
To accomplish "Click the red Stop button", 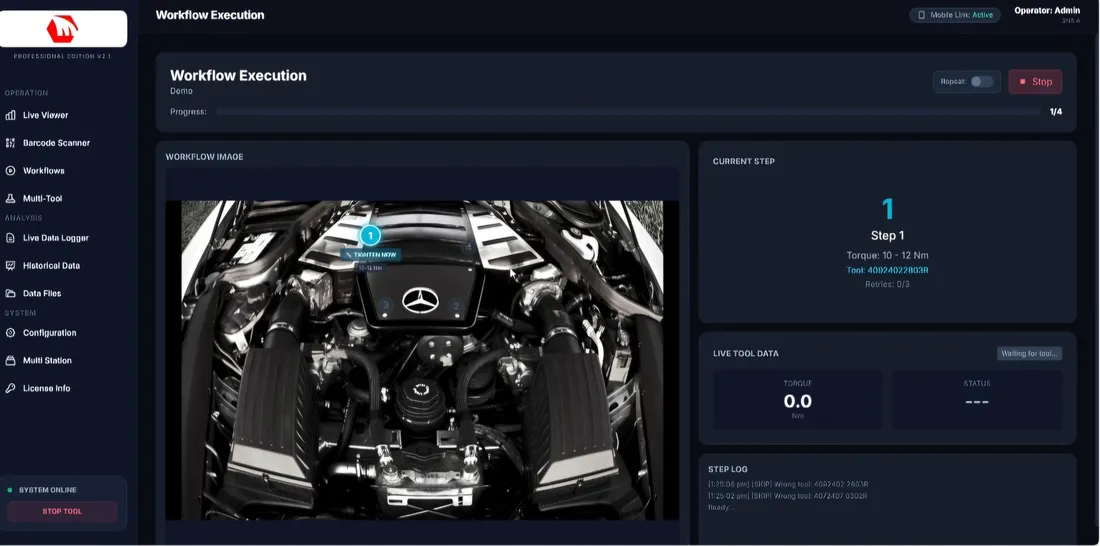I will [1035, 81].
